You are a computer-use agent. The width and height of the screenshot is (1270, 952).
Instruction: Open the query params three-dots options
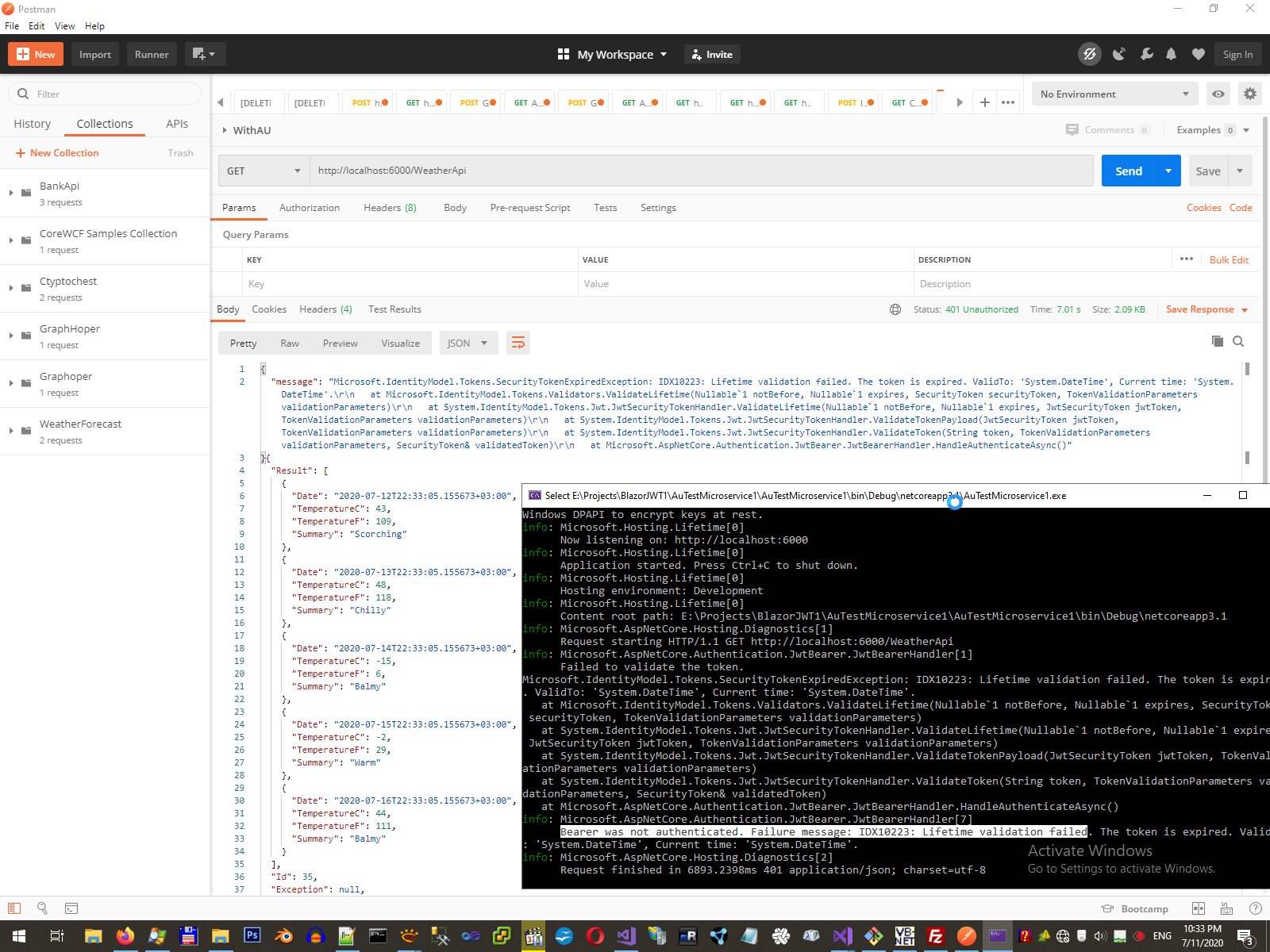(1187, 259)
